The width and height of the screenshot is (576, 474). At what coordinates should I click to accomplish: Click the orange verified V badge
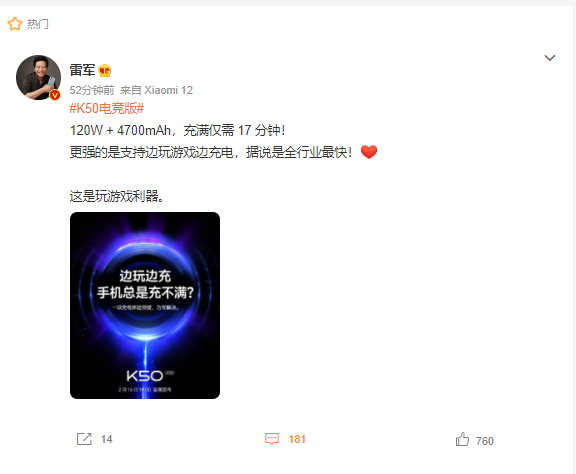coord(55,95)
